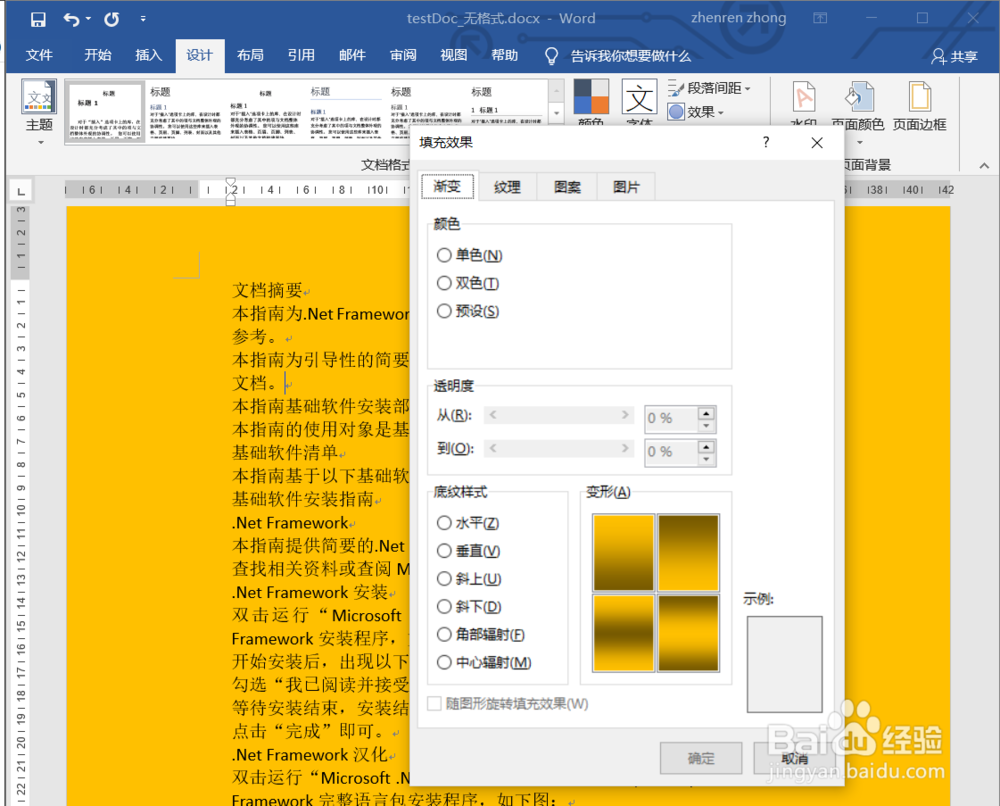The height and width of the screenshot is (806, 1000).
Task: Open the 页面颜色 page color menu
Action: coord(858,114)
